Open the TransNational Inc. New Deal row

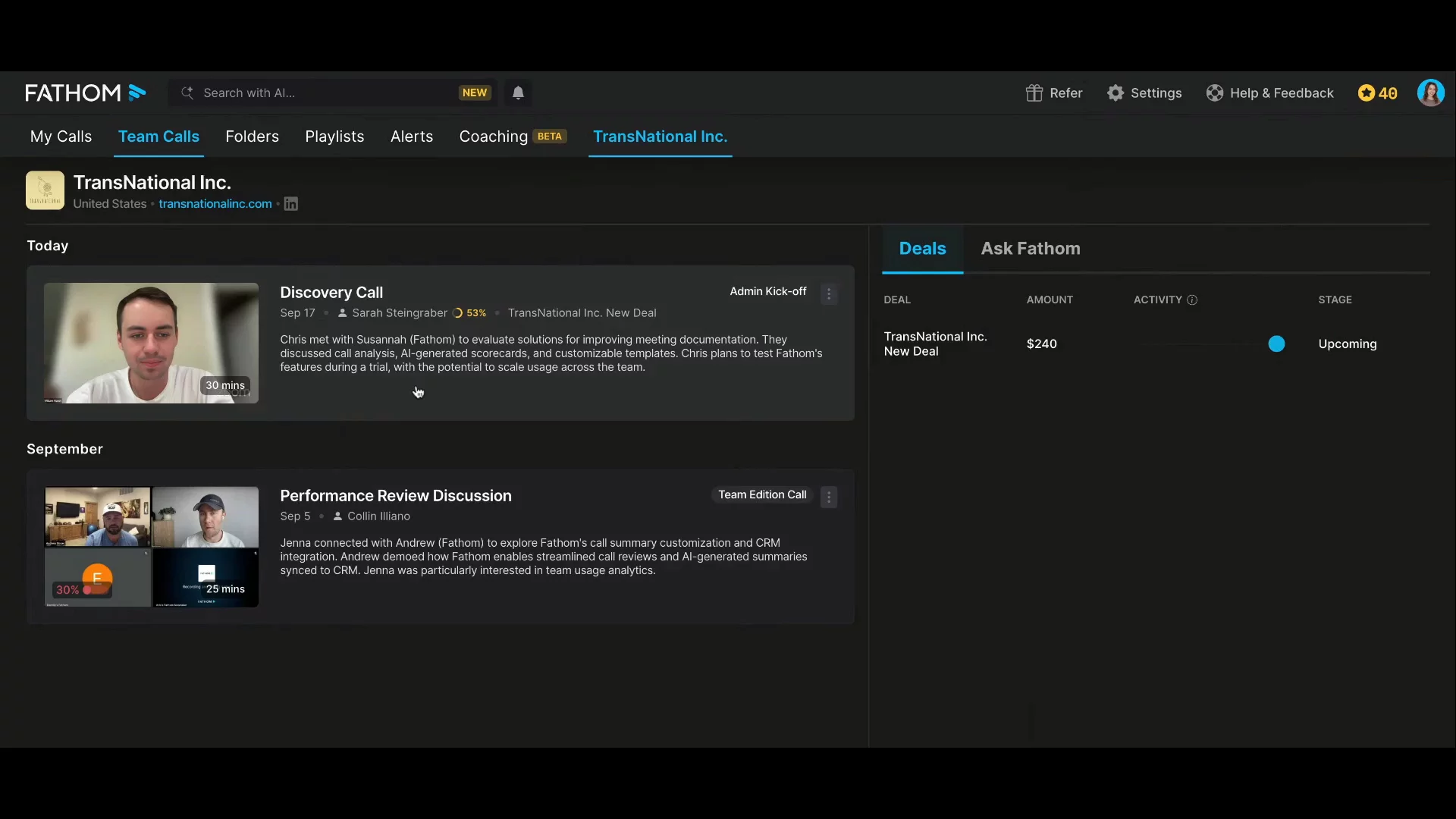coord(935,344)
